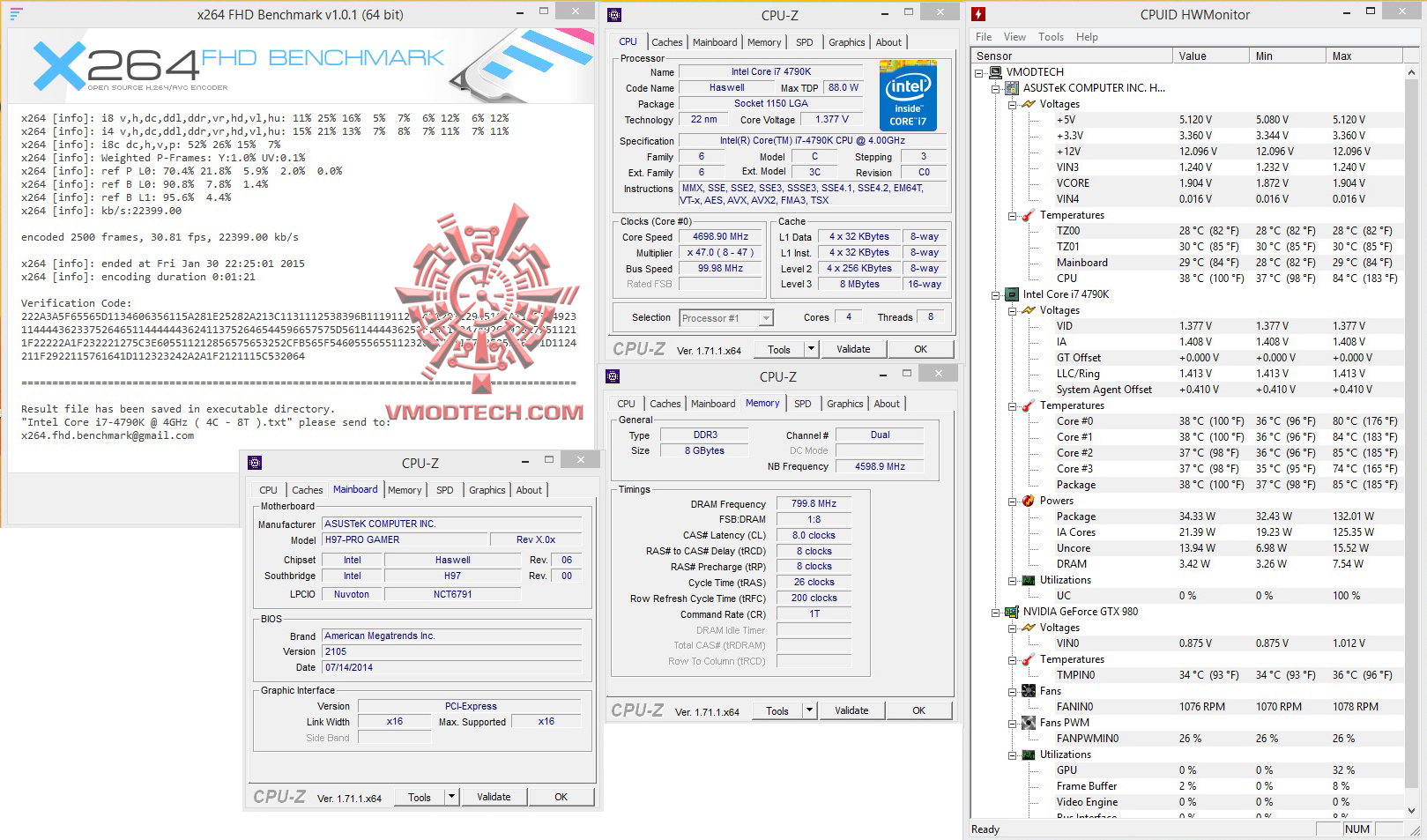This screenshot has height=840, width=1427.
Task: Collapse the Fans PWM group
Action: 1013,723
